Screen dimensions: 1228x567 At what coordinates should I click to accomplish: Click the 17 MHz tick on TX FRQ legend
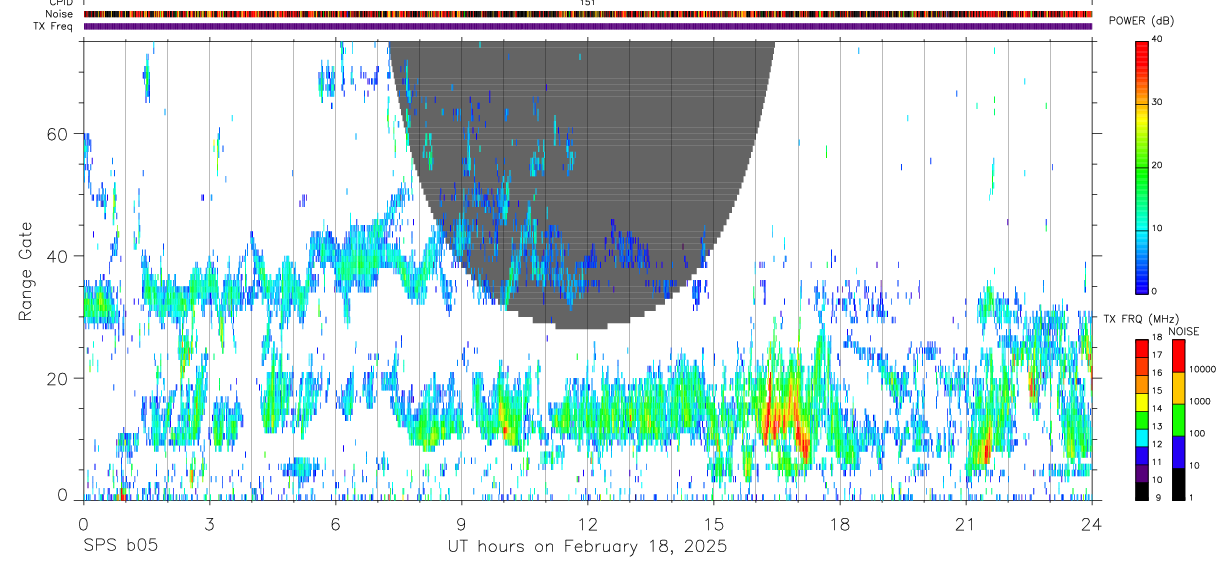(1157, 355)
